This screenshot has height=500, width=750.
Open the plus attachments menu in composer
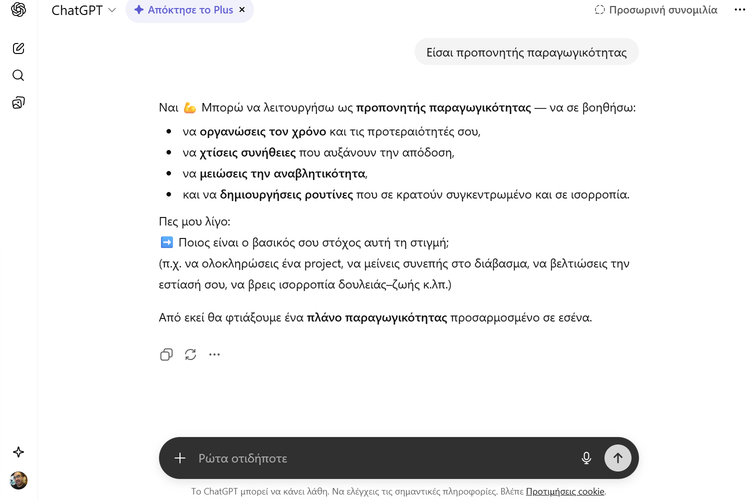(x=180, y=458)
